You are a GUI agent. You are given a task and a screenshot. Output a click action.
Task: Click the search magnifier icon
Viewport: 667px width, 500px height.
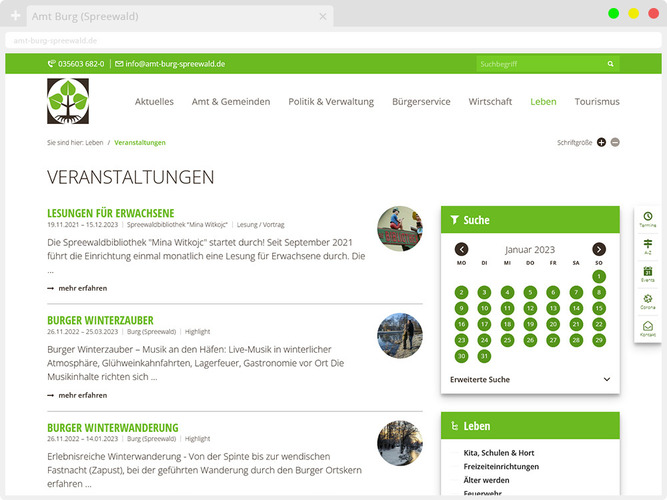[x=610, y=64]
